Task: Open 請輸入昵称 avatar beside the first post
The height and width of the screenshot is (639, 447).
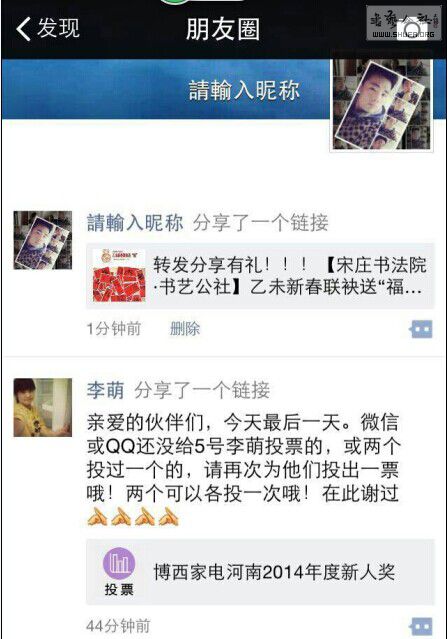Action: click(x=43, y=240)
